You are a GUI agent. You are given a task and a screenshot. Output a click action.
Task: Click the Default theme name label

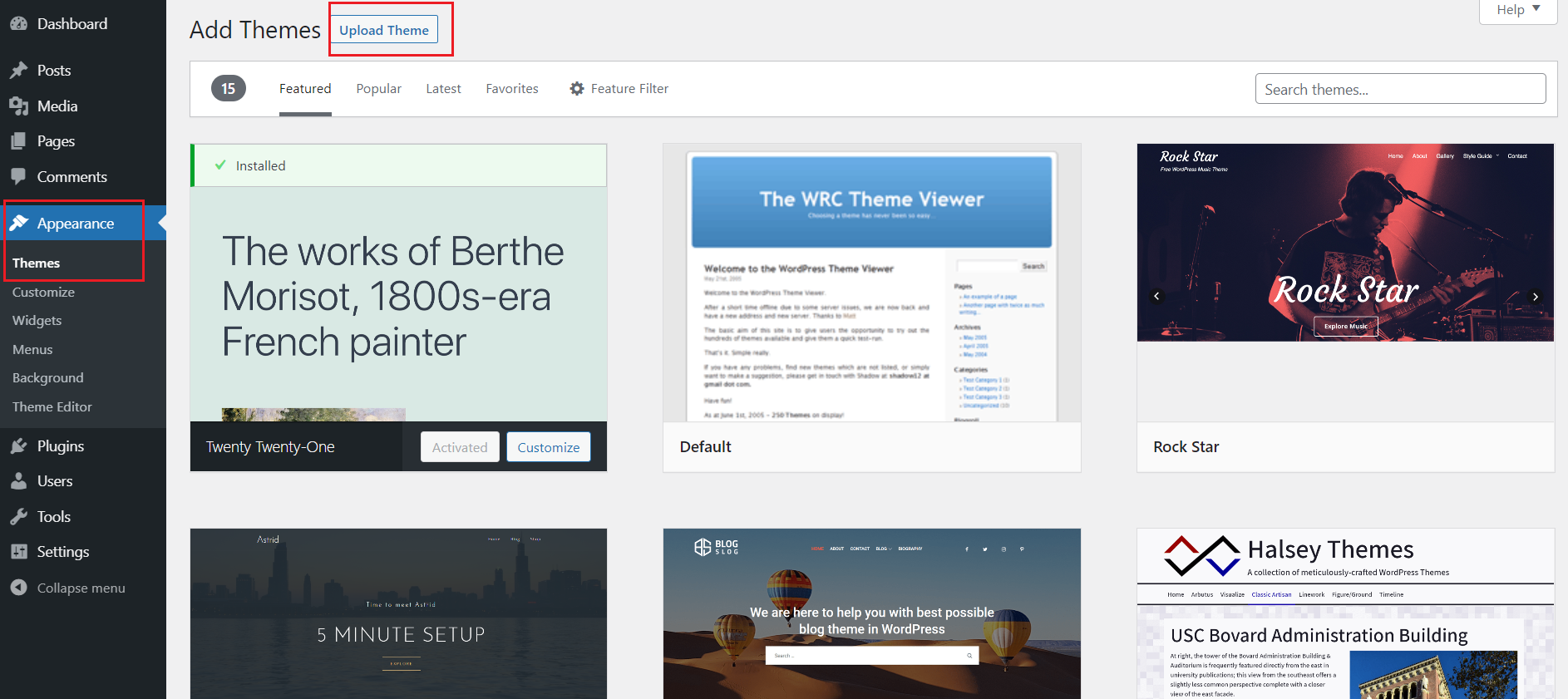[x=705, y=447]
